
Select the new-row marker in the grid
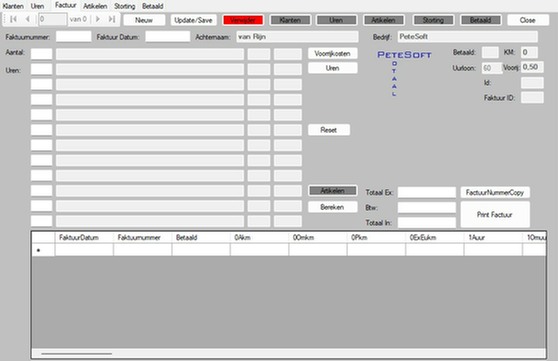pyautogui.click(x=43, y=250)
